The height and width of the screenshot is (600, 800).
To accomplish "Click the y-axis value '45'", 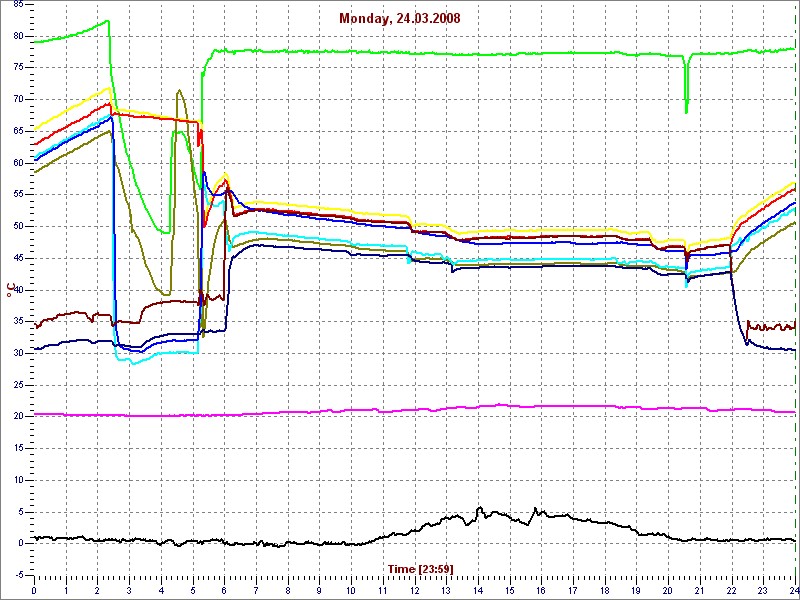I will click(18, 258).
